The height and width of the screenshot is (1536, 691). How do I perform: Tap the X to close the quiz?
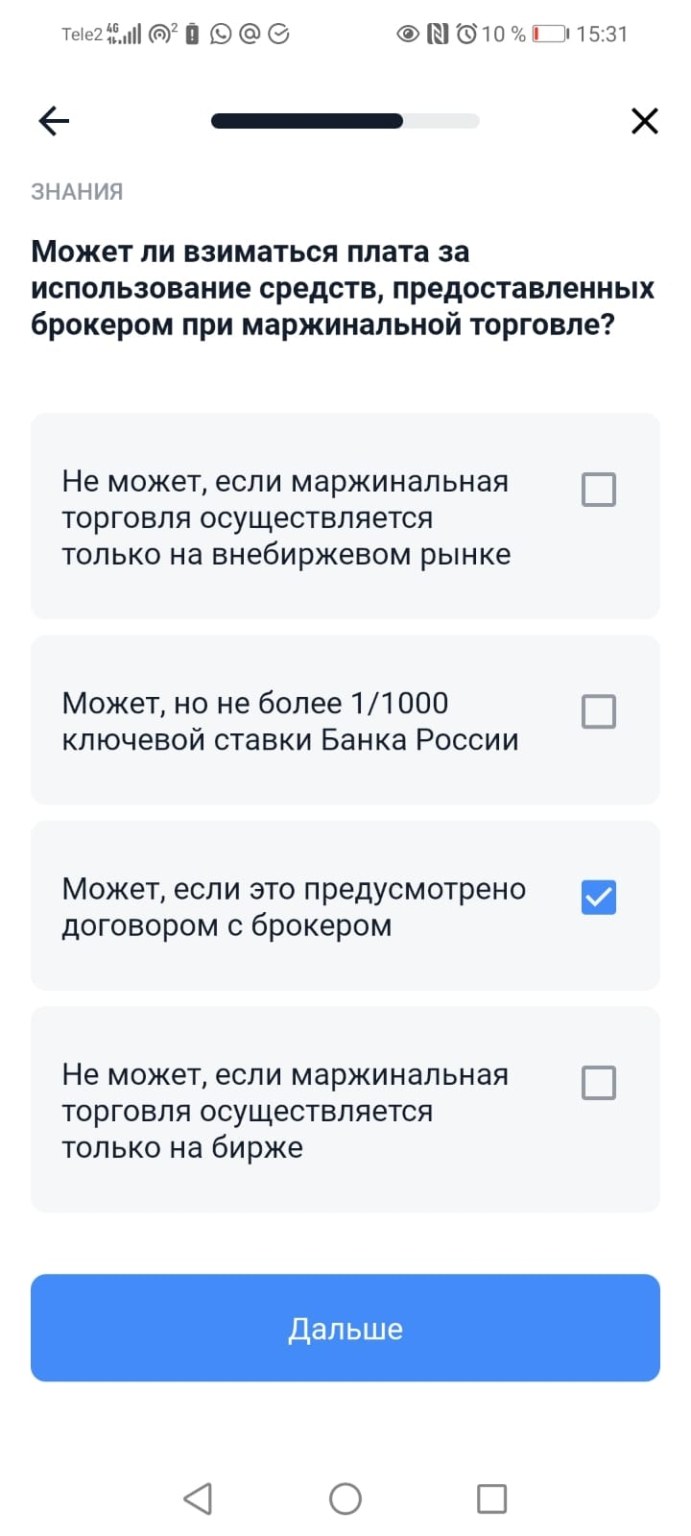[x=644, y=120]
